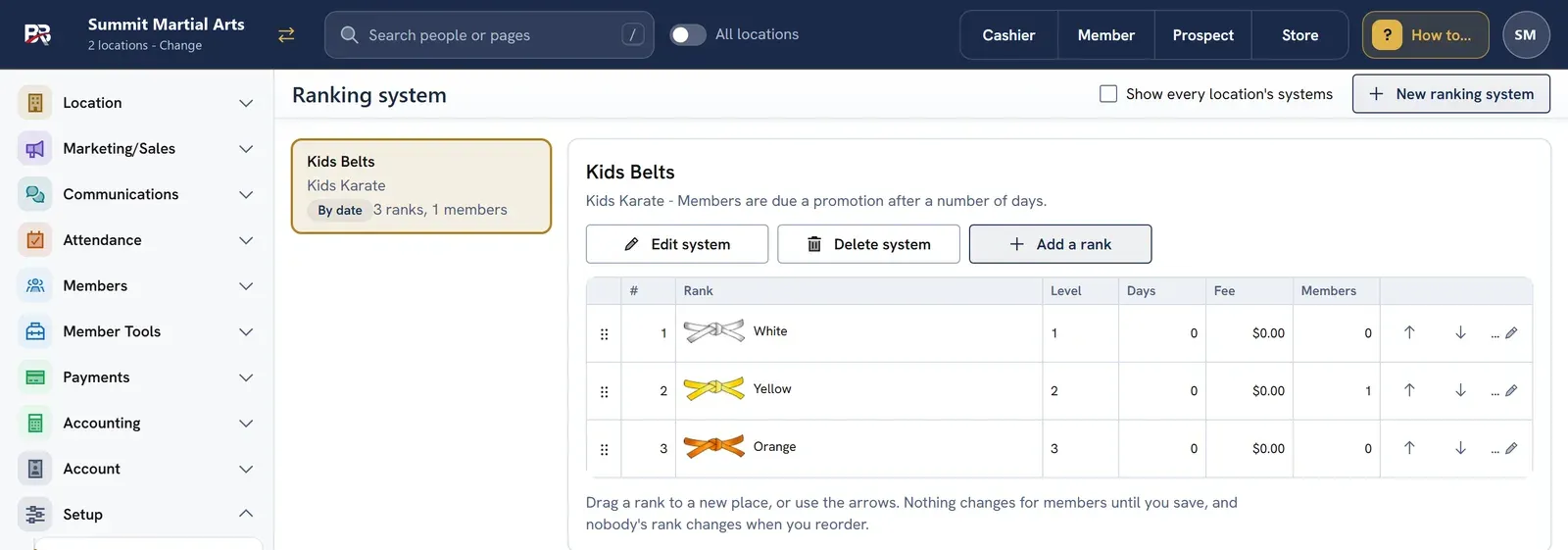
Task: Click the drag handle of Yellow rank
Action: pos(604,391)
